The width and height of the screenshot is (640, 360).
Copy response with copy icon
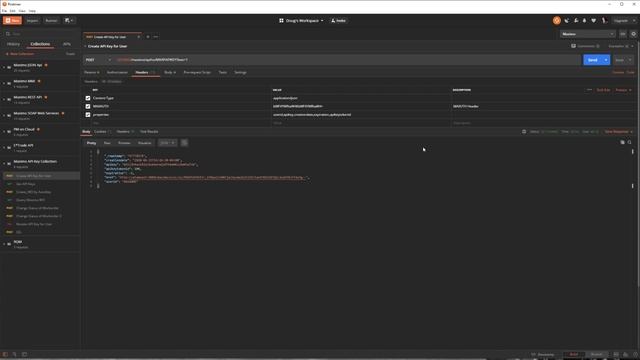point(622,142)
